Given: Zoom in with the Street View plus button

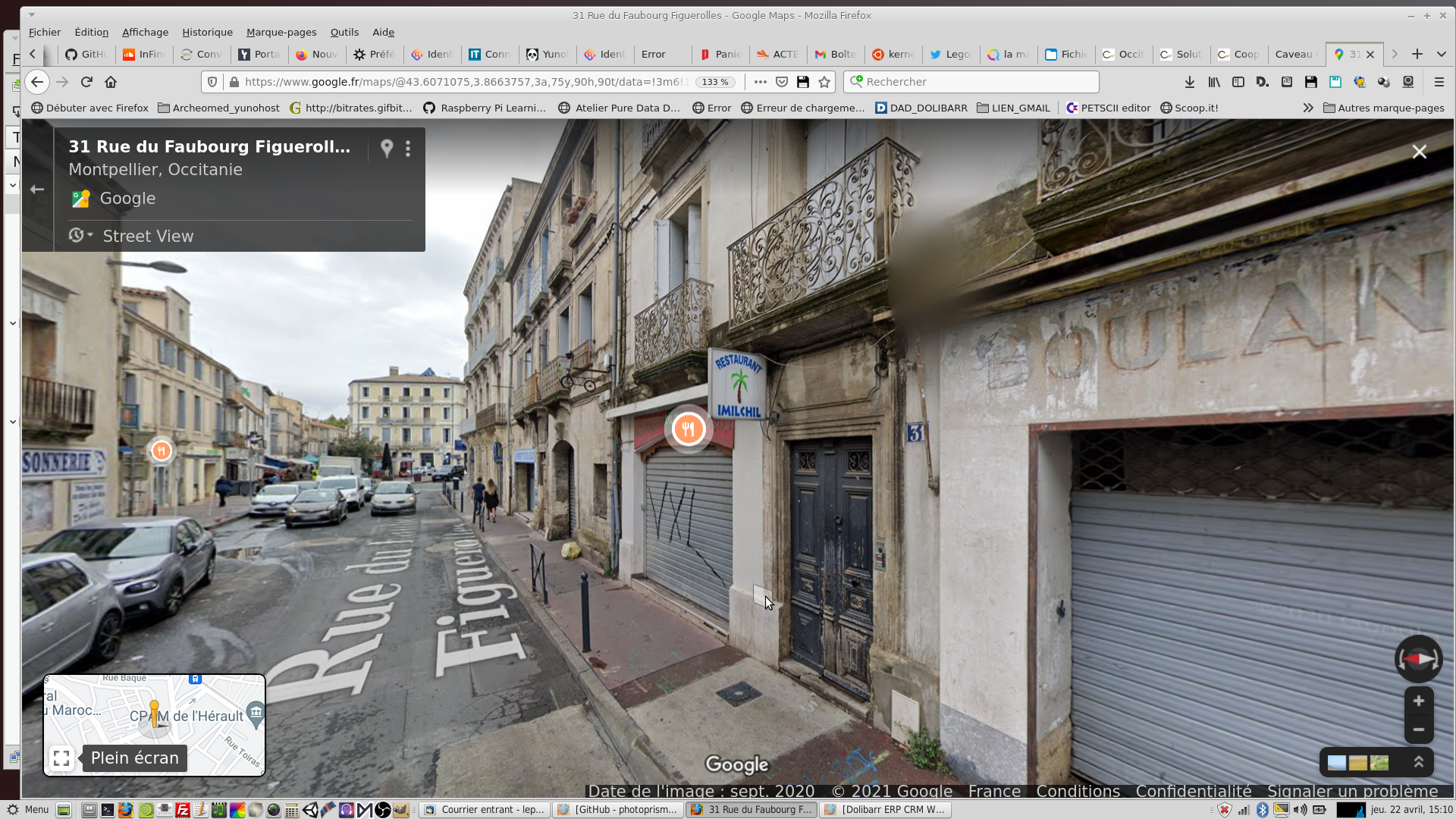Looking at the screenshot, I should pos(1418,701).
